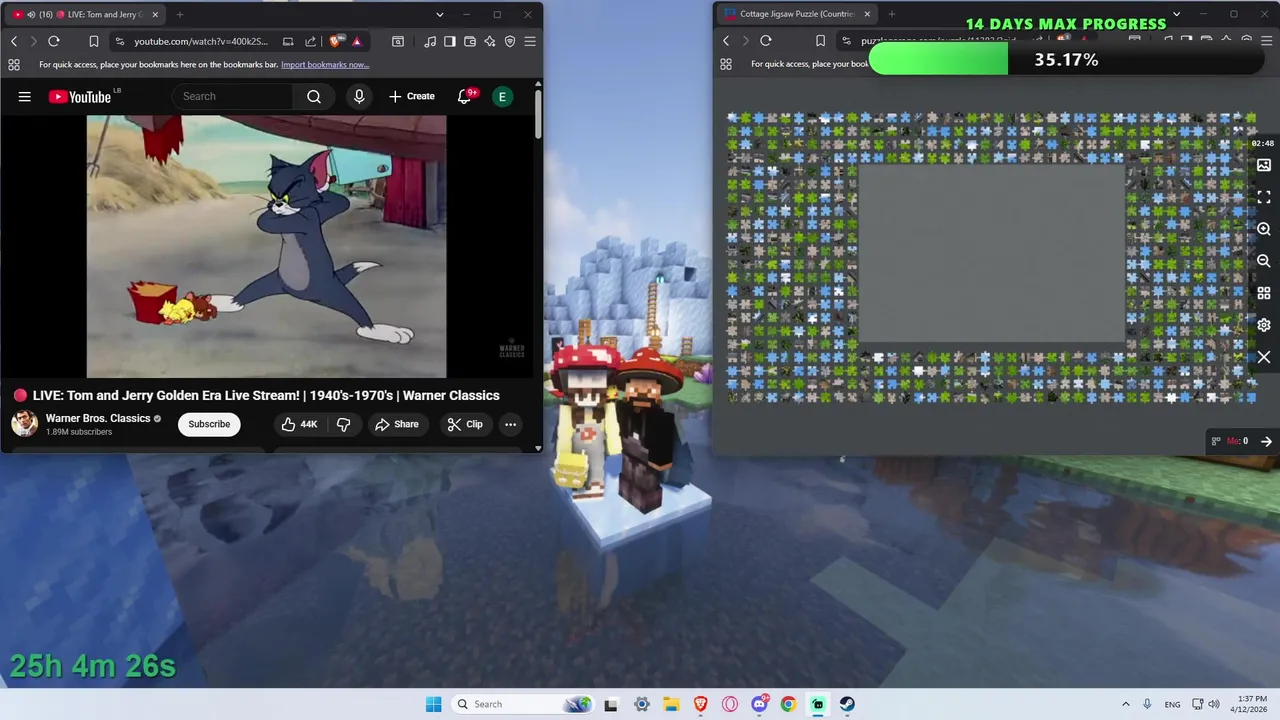Open the Windows Start menu
Viewport: 1280px width, 720px height.
tap(433, 704)
